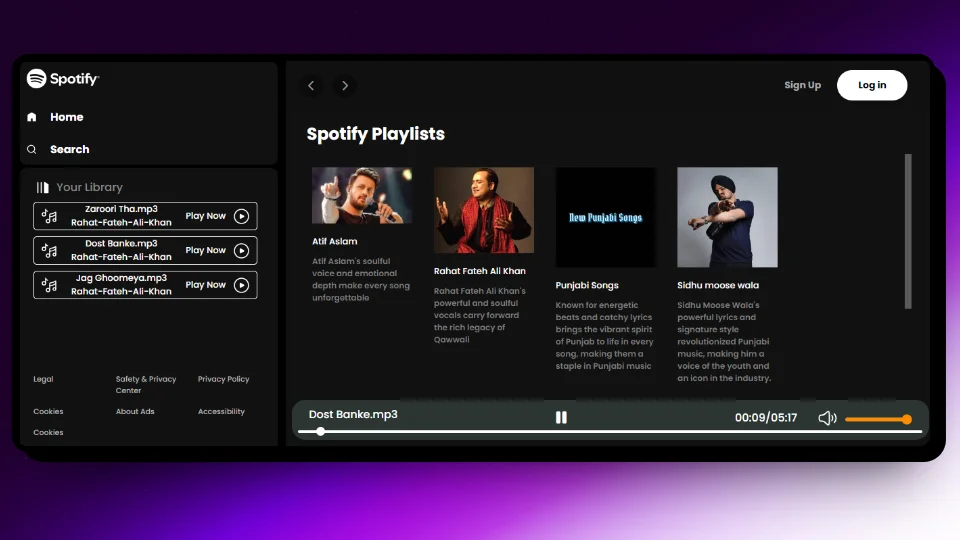This screenshot has height=540, width=960.
Task: Click the Sign Up link
Action: point(803,85)
